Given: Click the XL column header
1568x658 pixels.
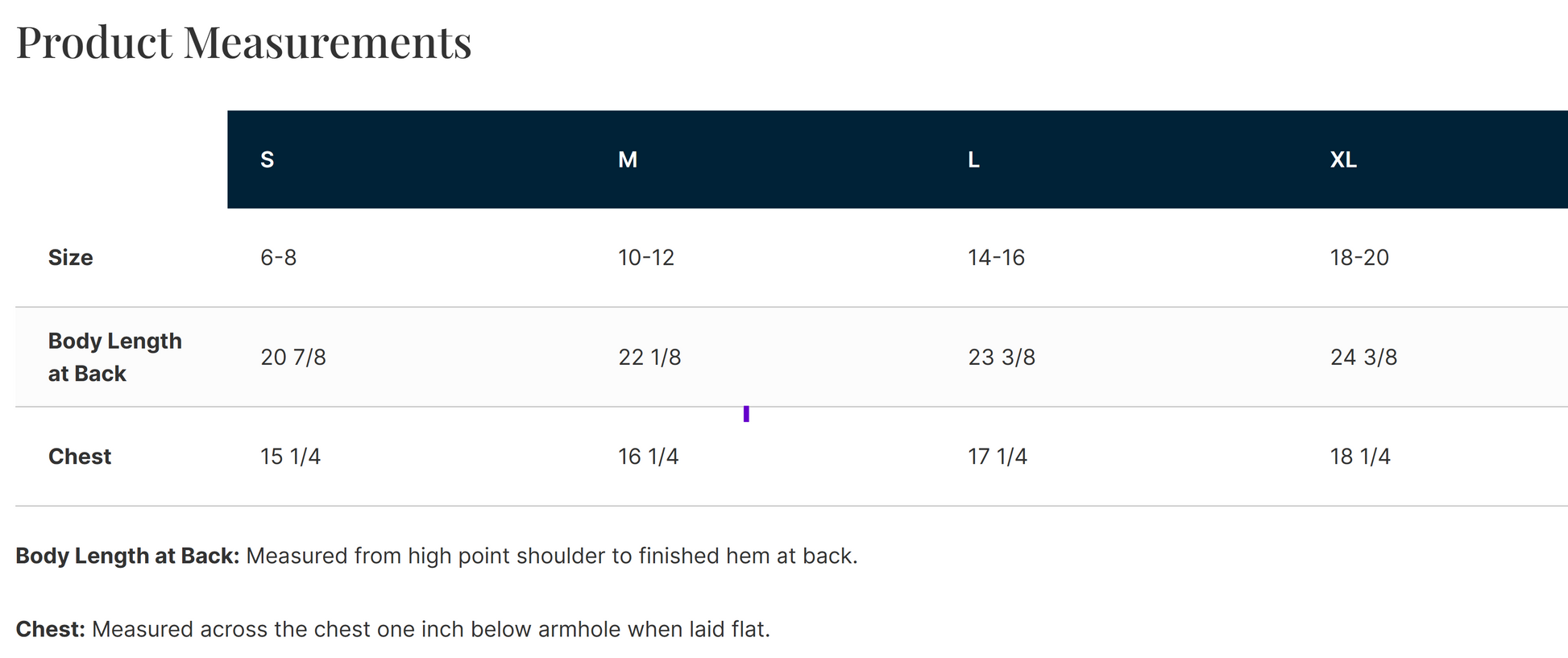Looking at the screenshot, I should tap(1343, 159).
